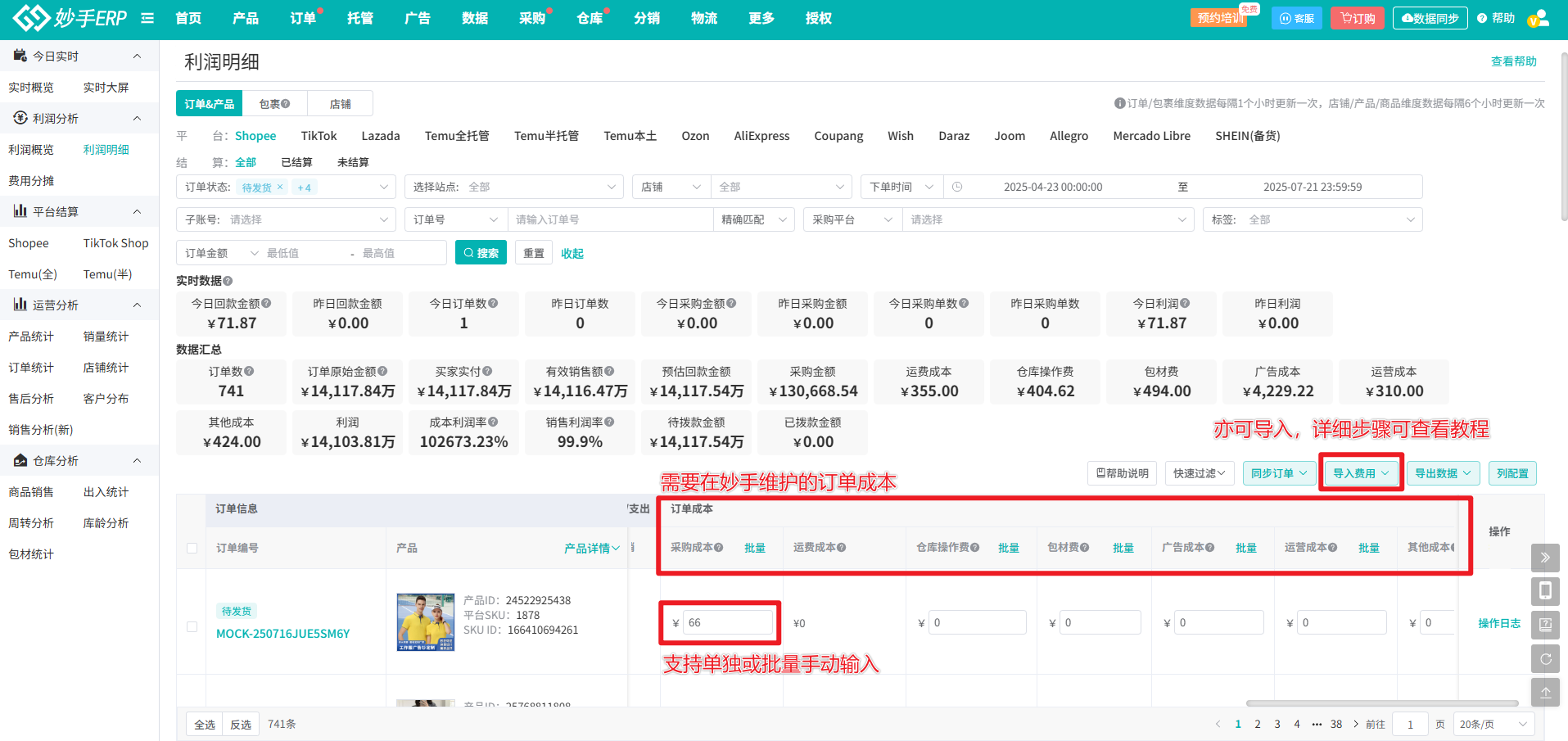Click the page vertical scrollbar
1568x741 pixels.
pyautogui.click(x=1564, y=138)
